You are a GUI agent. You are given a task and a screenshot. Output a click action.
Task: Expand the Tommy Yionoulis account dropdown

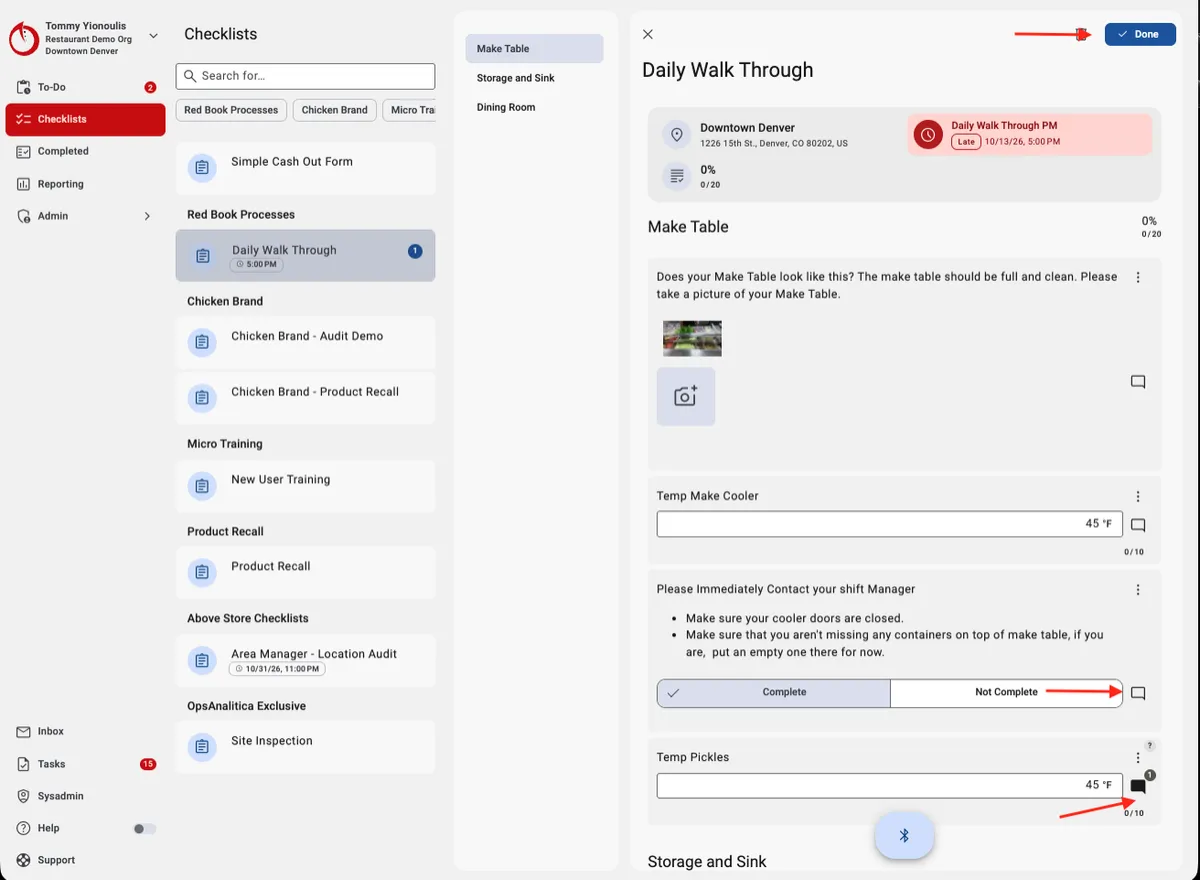pyautogui.click(x=153, y=36)
